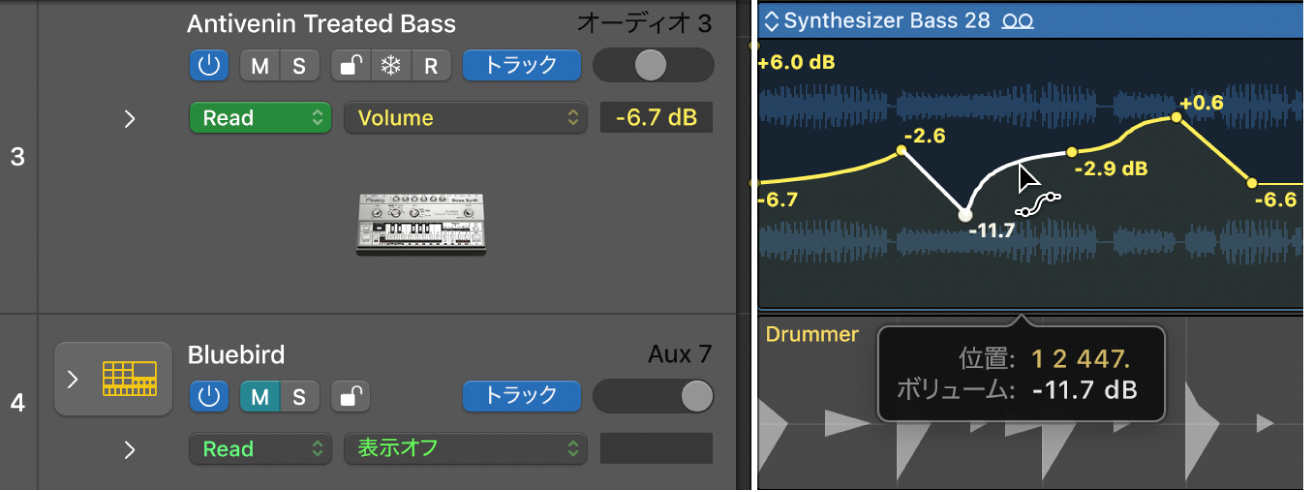Click the bass synth instrument icon
Screen dimensions: 1306x492
[421, 222]
